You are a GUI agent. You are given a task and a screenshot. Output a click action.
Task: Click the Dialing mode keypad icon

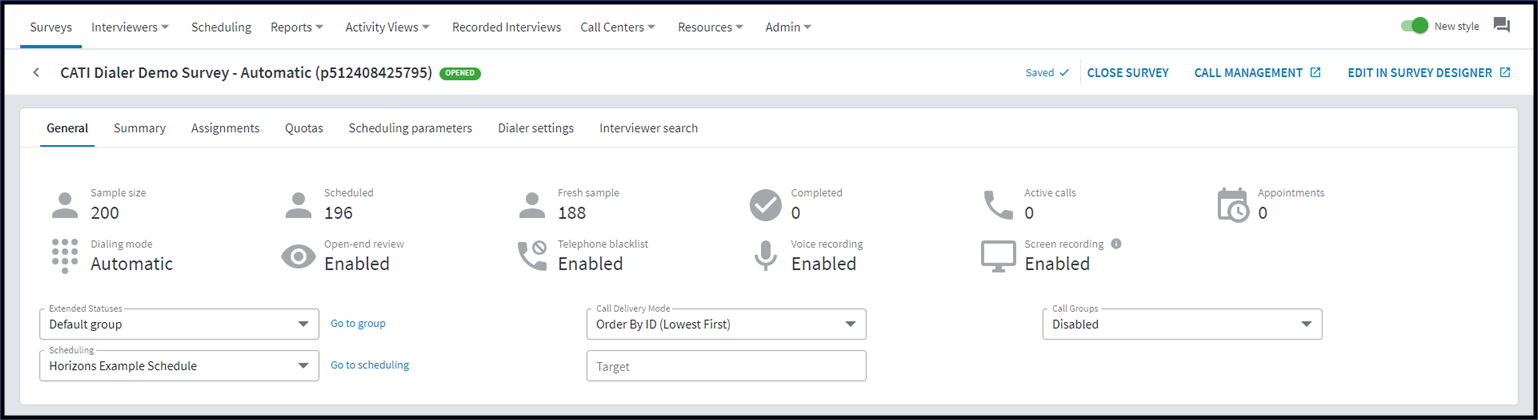pyautogui.click(x=65, y=256)
